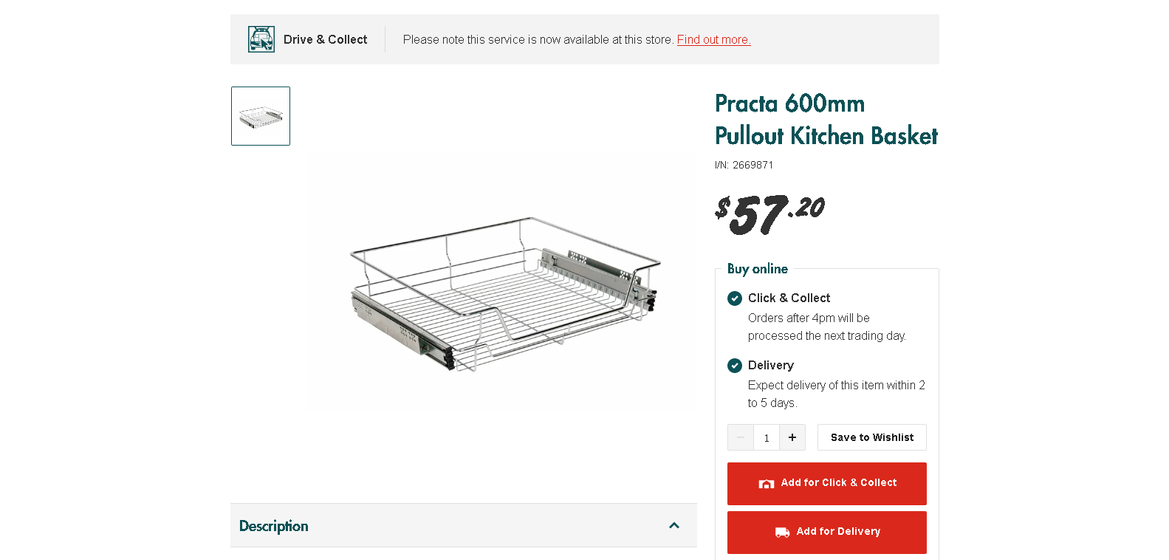Screen dimensions: 1169x560
Task: Click the $57.20 price
Action: pyautogui.click(x=770, y=212)
